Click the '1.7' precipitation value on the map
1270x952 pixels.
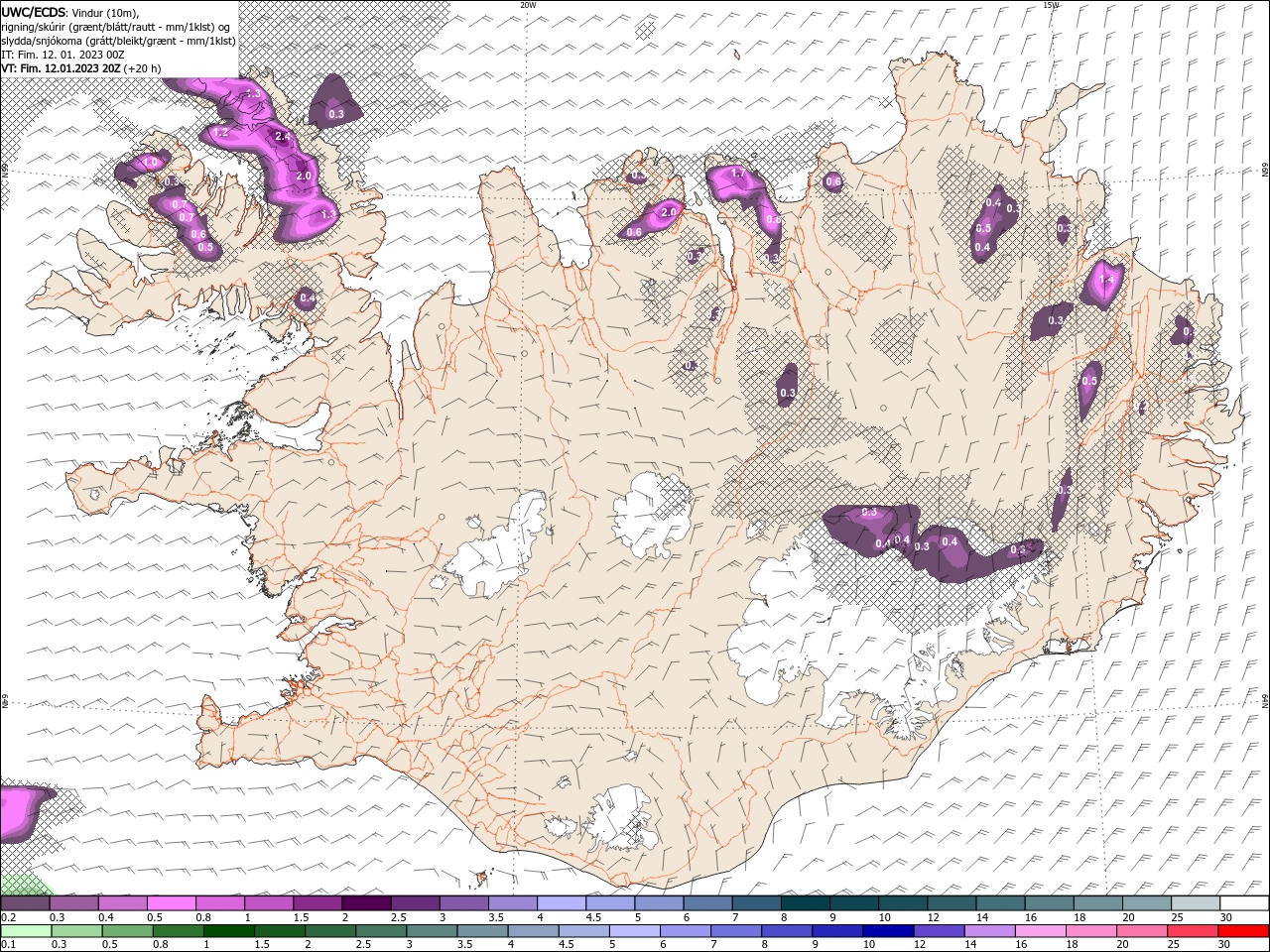tap(738, 174)
